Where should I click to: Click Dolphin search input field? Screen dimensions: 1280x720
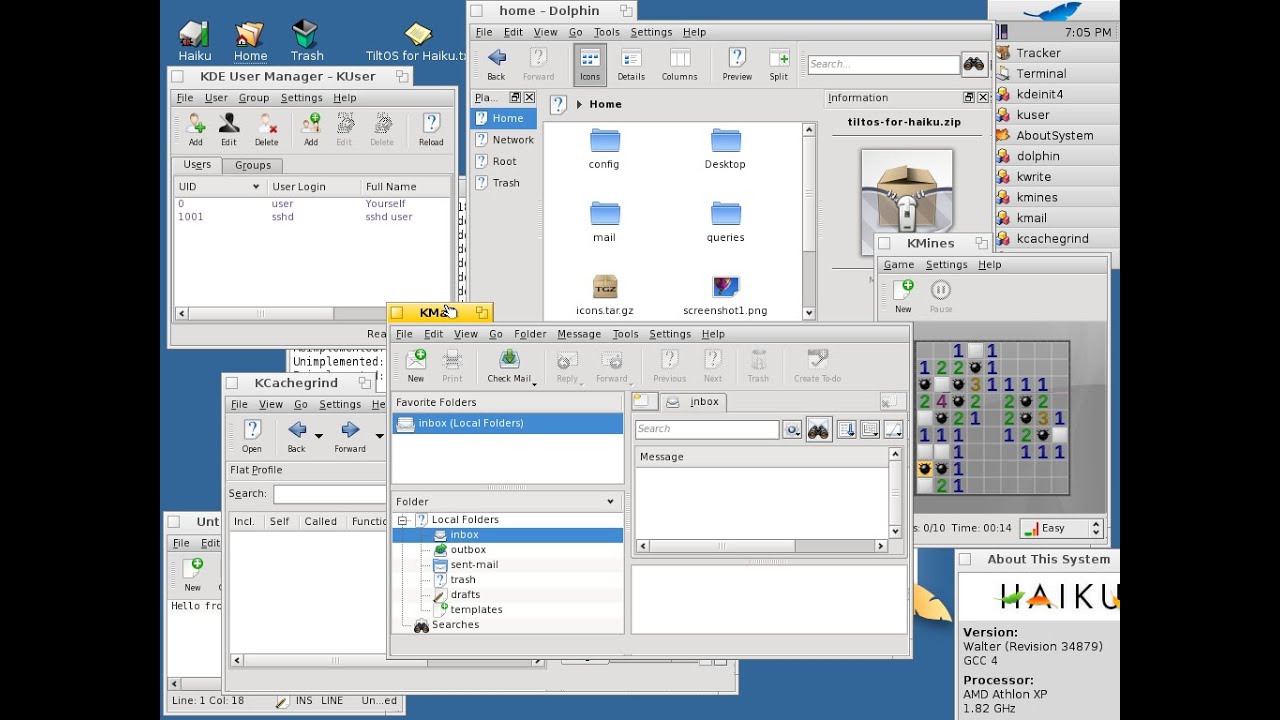coord(883,64)
